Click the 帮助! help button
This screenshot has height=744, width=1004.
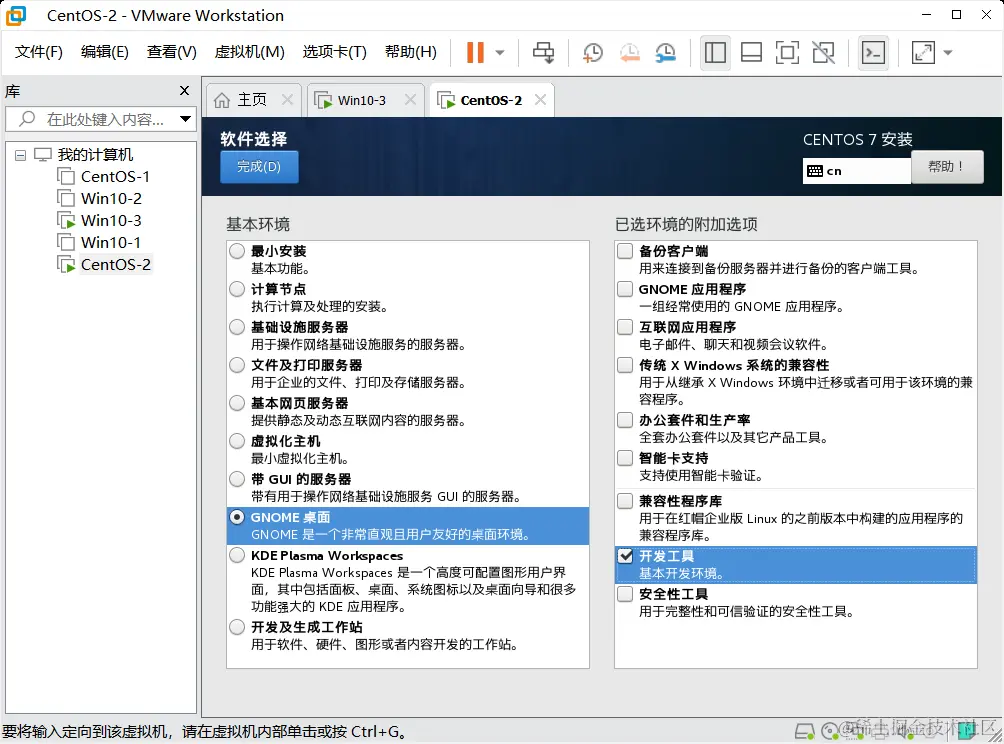[x=947, y=166]
